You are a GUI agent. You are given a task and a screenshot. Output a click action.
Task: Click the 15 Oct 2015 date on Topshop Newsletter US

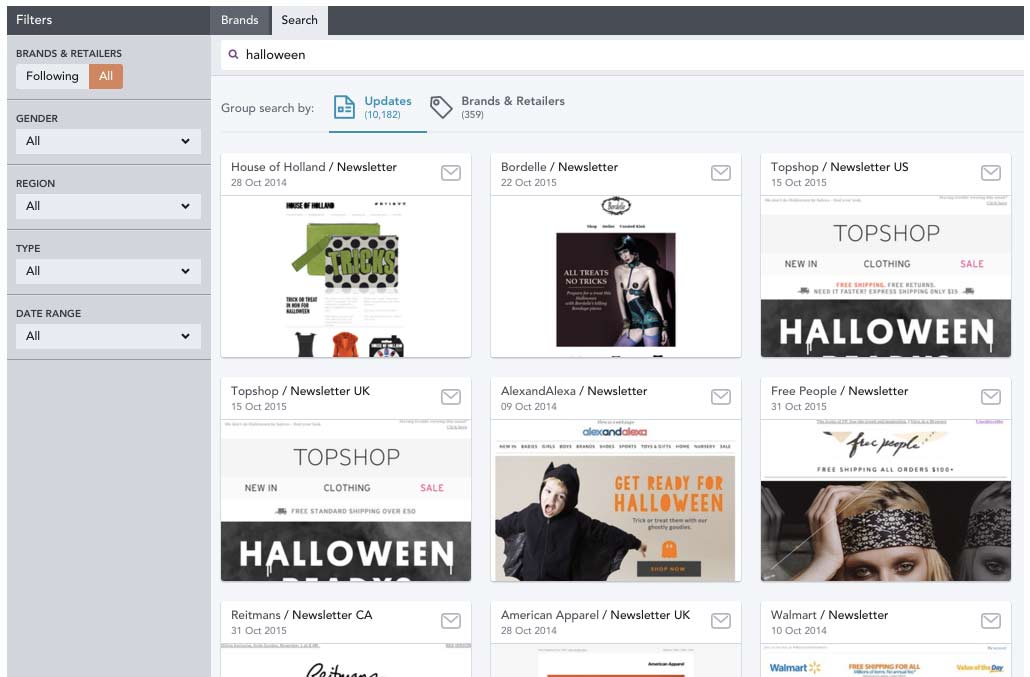point(799,183)
